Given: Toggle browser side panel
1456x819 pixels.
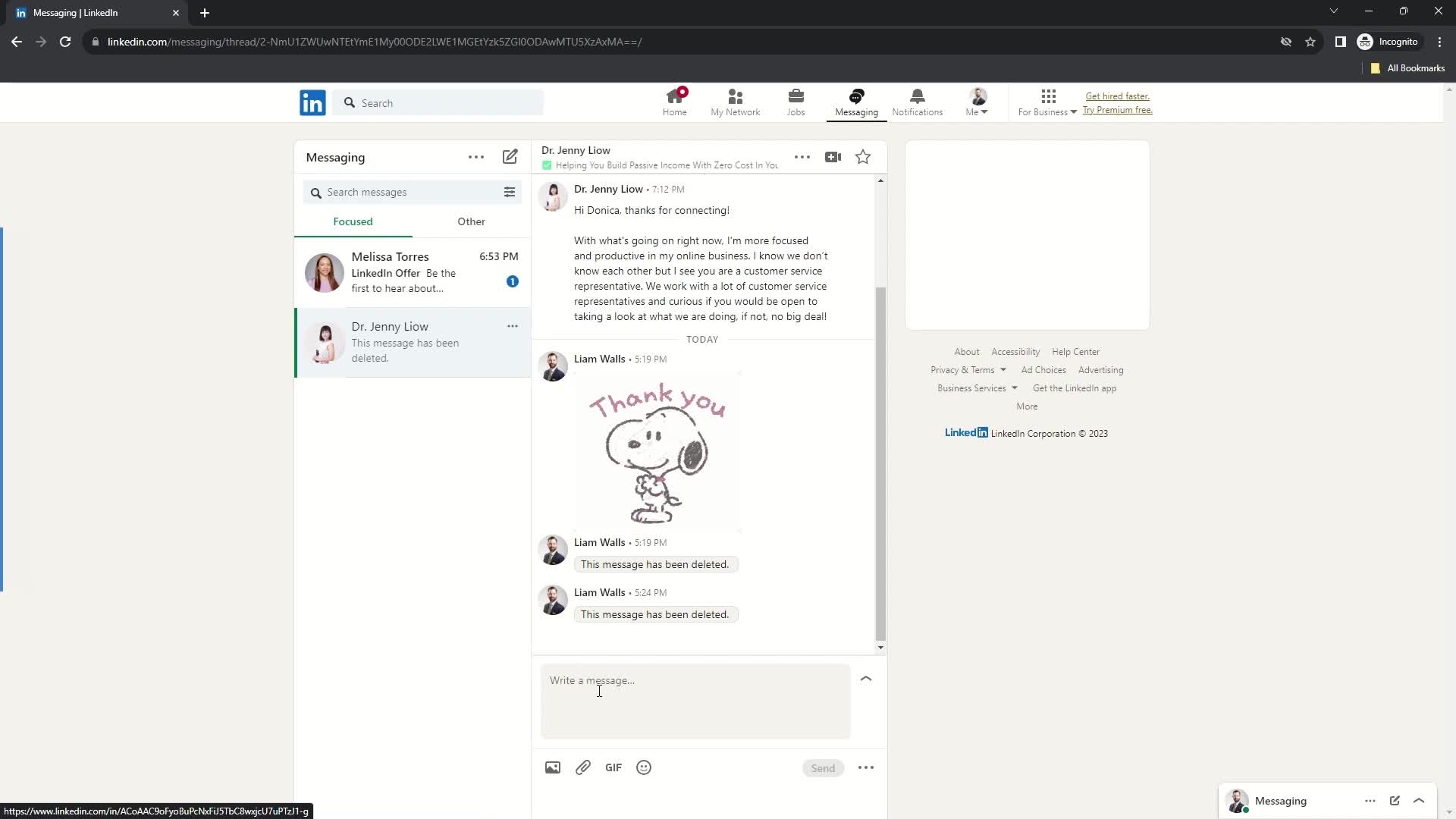Looking at the screenshot, I should point(1340,42).
